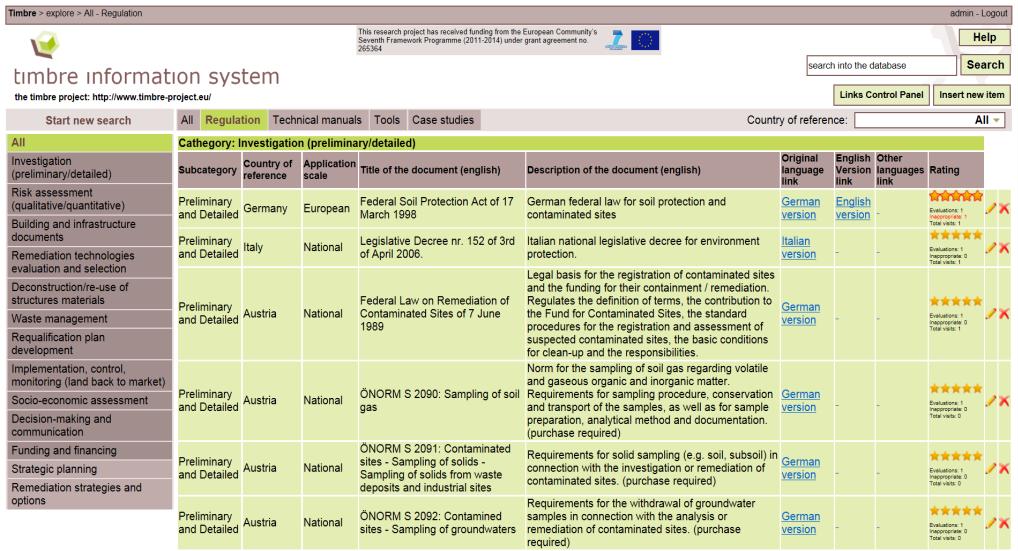Edit the ÖNORM S 2092 entry
Viewport: 1018px width, 551px height.
[x=991, y=522]
